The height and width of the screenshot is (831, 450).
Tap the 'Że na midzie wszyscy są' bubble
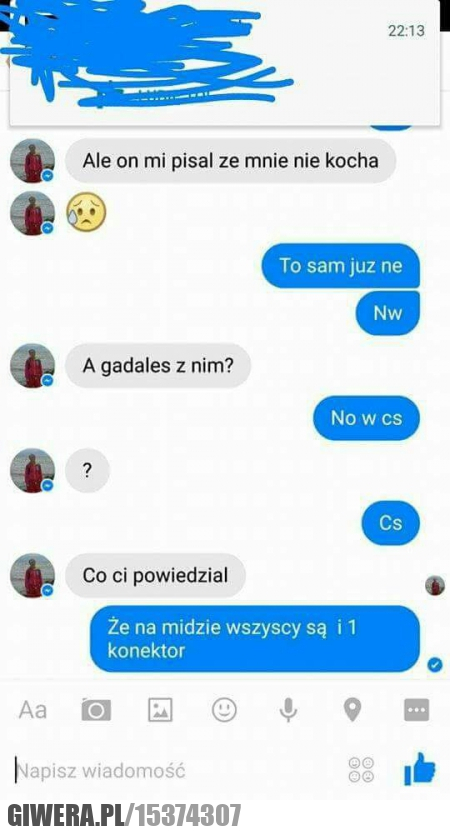click(255, 639)
